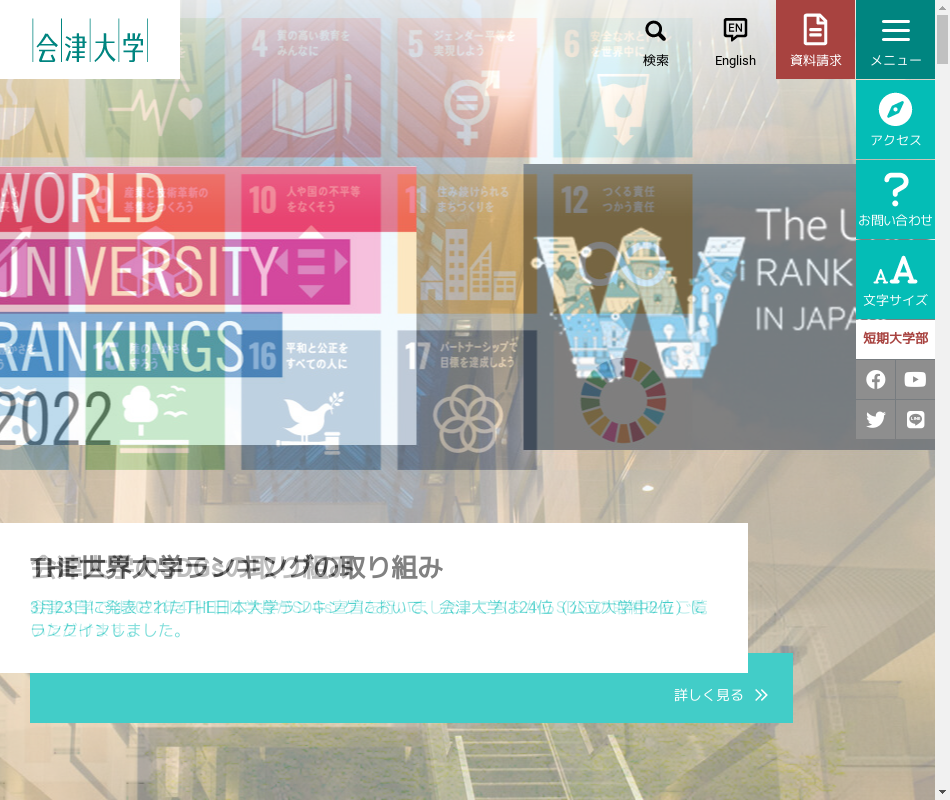Screen dimensions: 950x800
Task: Click the double chevron beside 詳しく見る
Action: point(762,695)
